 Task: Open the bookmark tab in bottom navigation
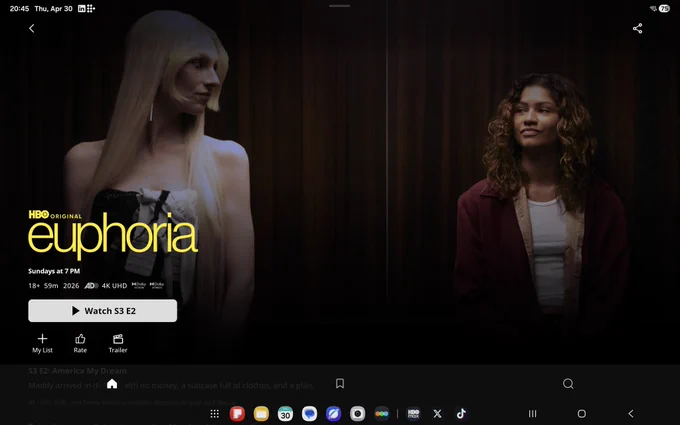[x=340, y=383]
